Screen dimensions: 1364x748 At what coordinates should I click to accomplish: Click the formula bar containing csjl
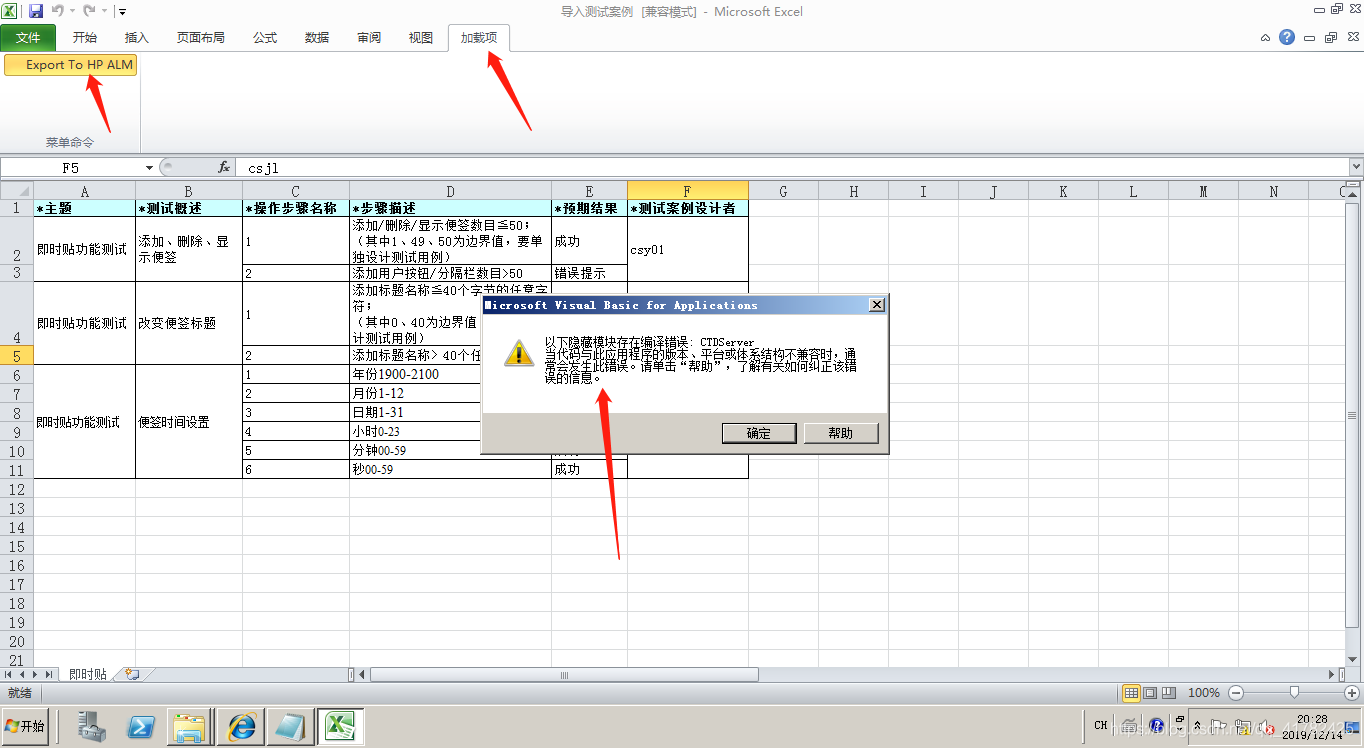pos(792,168)
